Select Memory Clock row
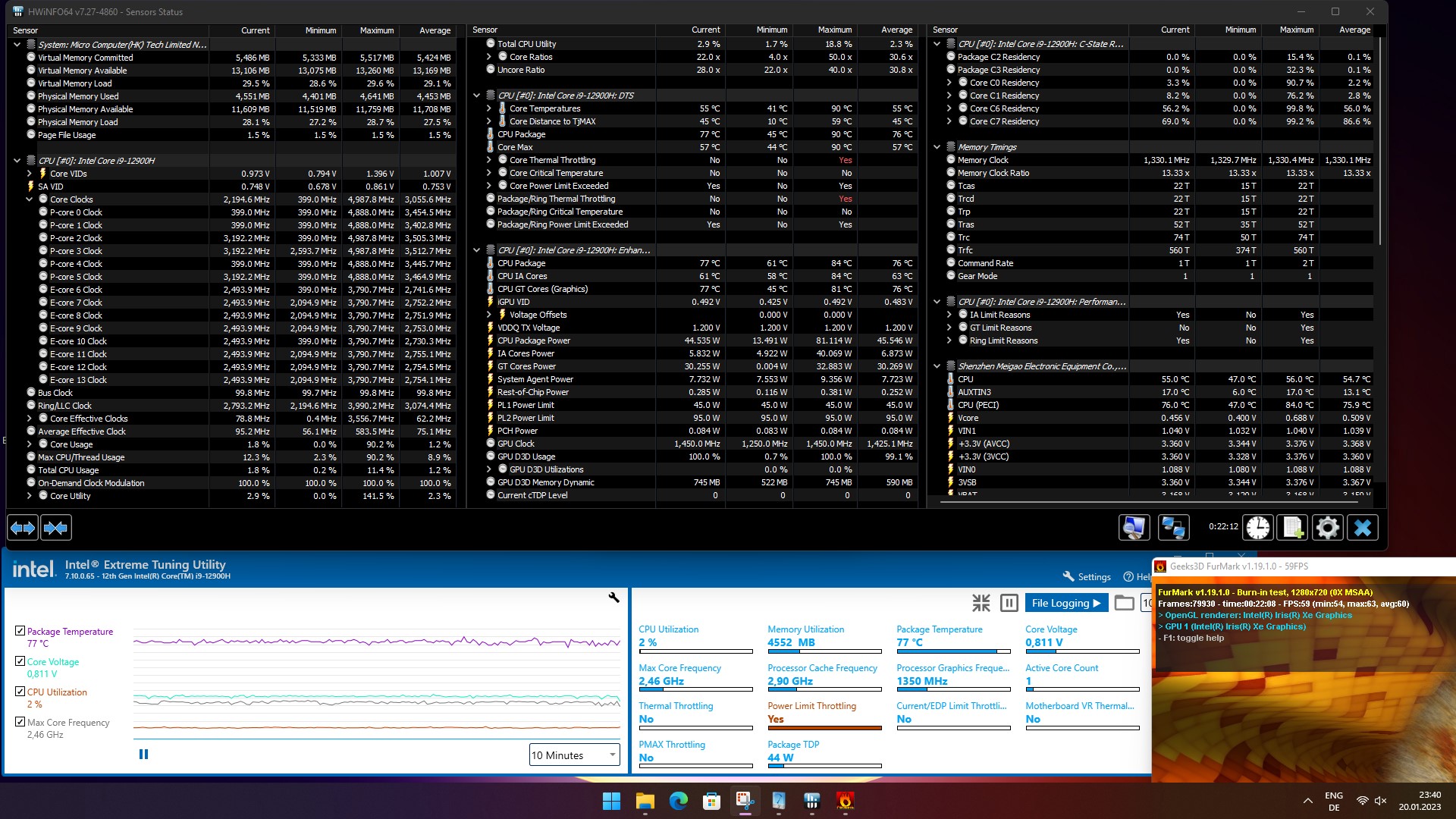Viewport: 1456px width, 819px height. (x=1159, y=160)
